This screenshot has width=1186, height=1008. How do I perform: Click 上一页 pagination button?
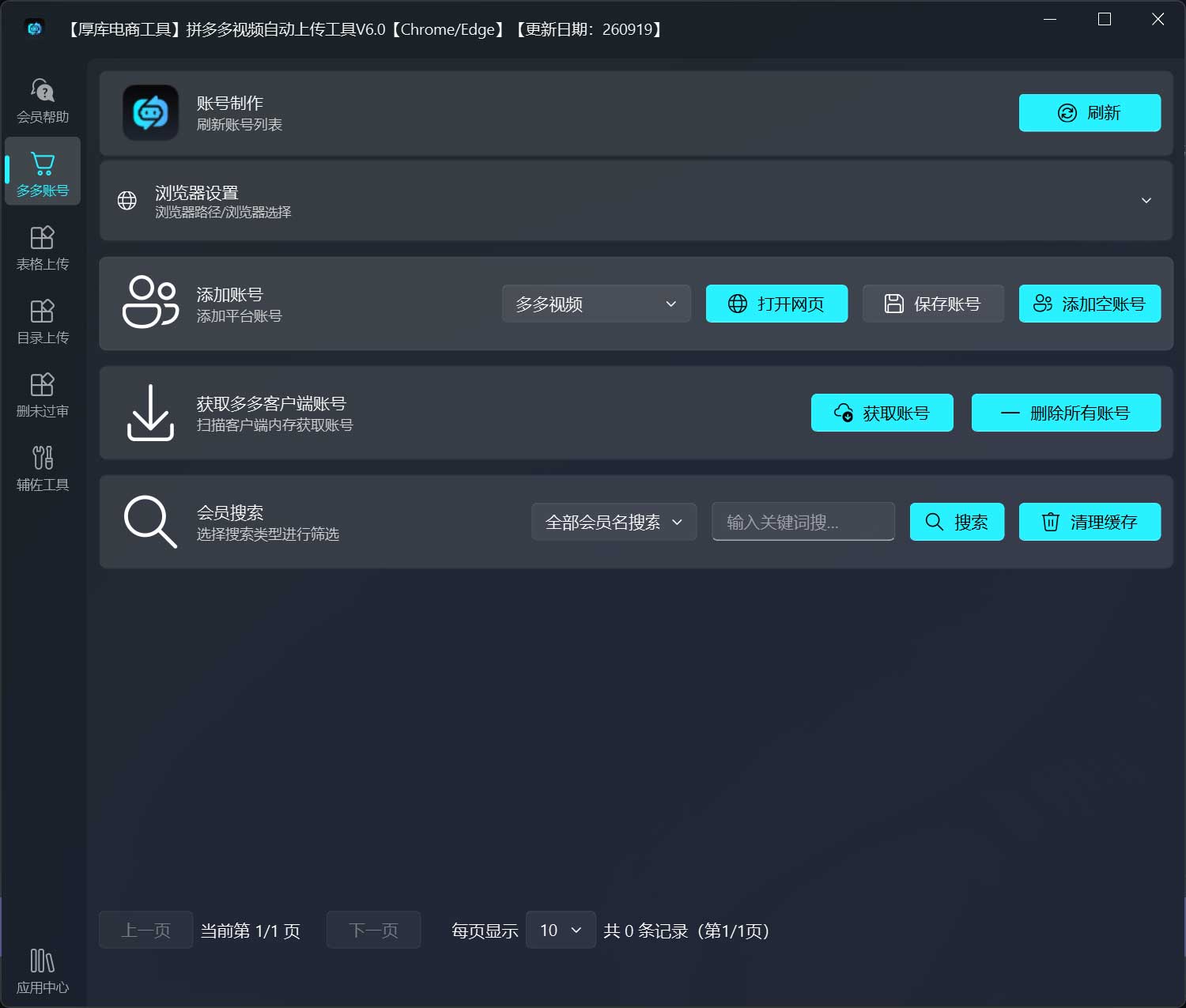coord(145,931)
